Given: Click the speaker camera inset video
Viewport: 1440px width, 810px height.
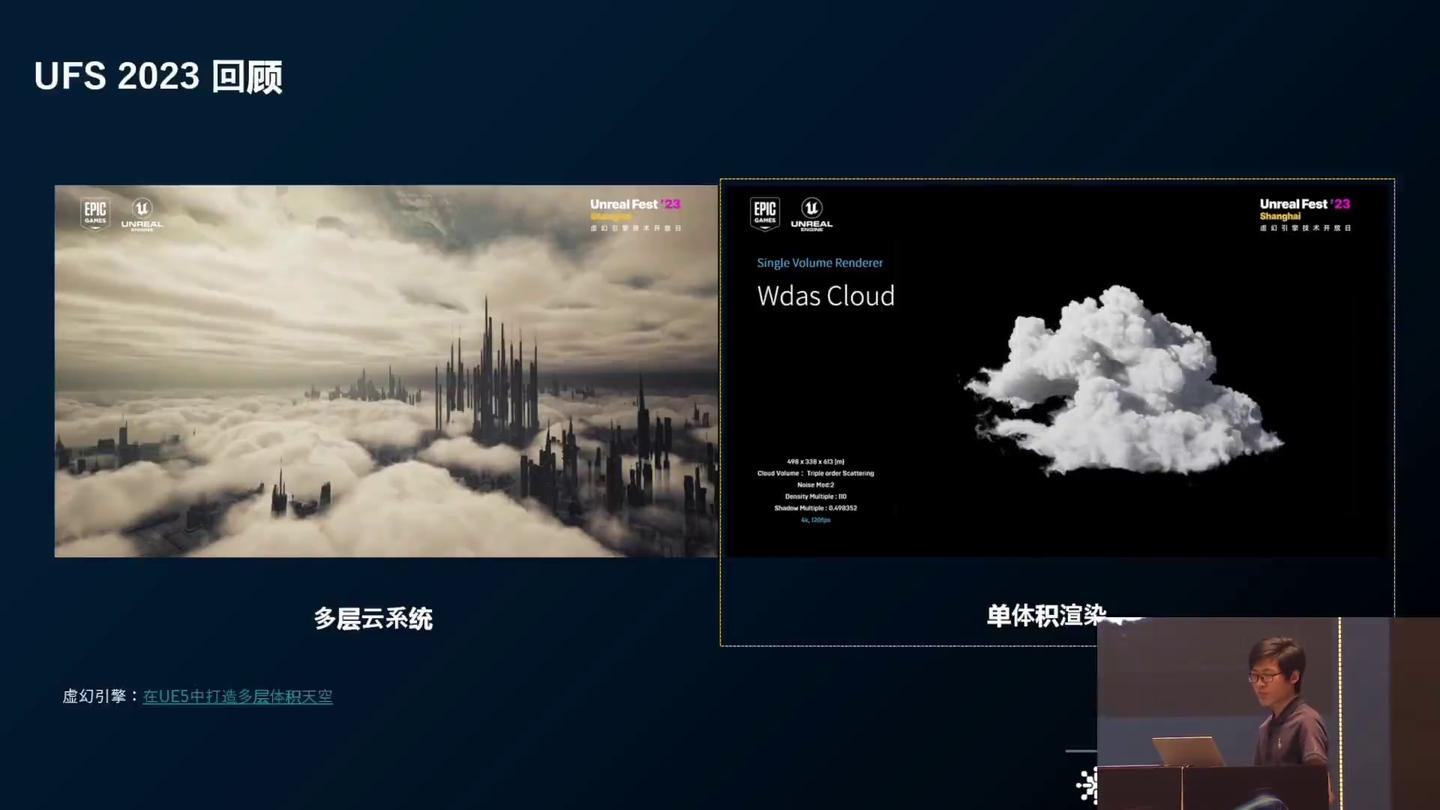Looking at the screenshot, I should point(1268,713).
